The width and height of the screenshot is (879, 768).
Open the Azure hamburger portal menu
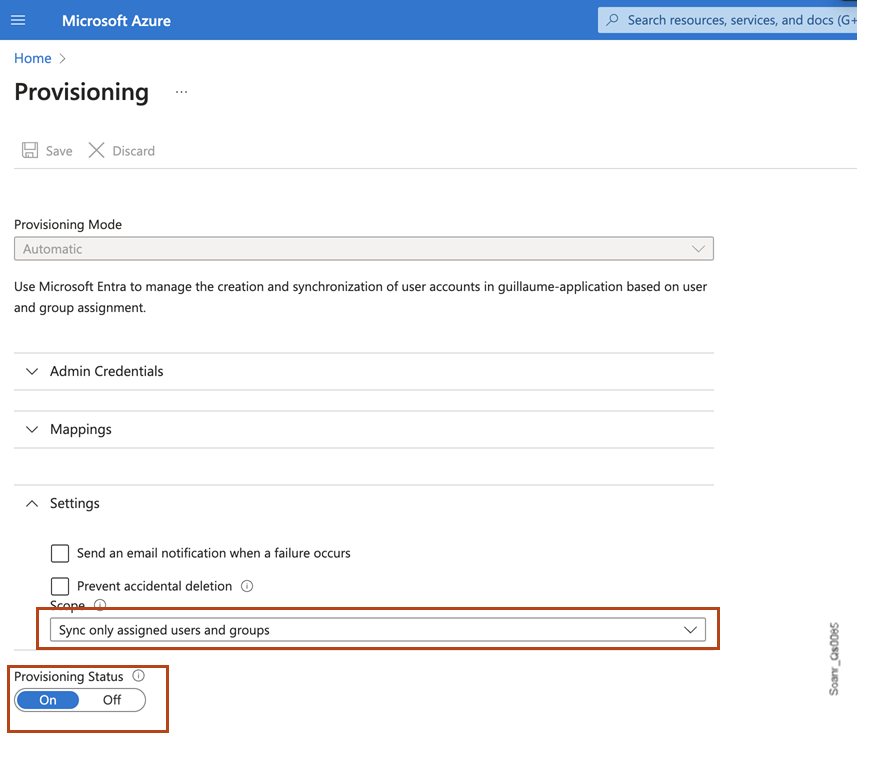pos(18,20)
